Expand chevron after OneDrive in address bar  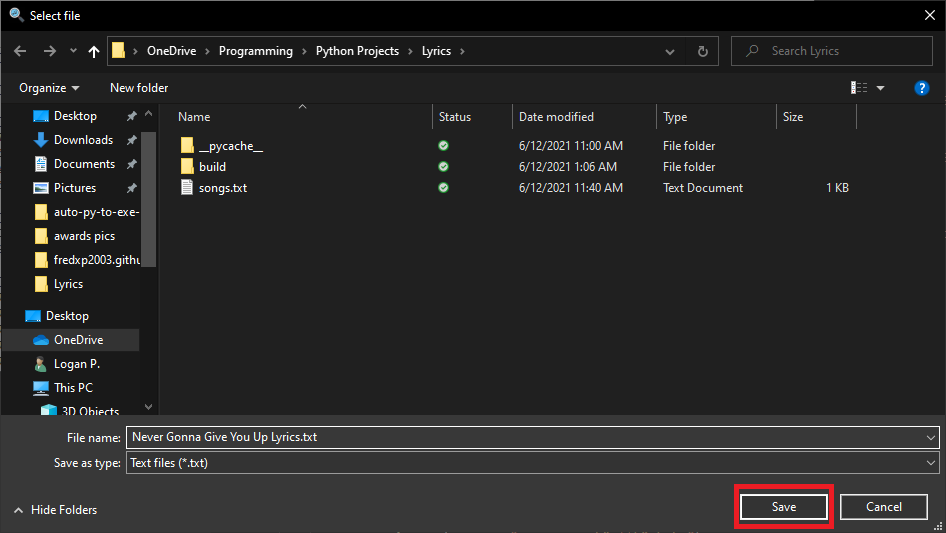[x=207, y=51]
